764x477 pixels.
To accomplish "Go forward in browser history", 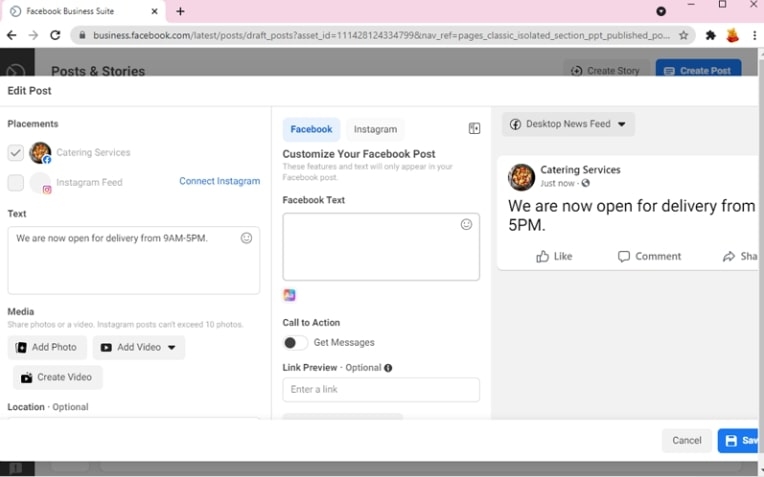I will point(33,35).
